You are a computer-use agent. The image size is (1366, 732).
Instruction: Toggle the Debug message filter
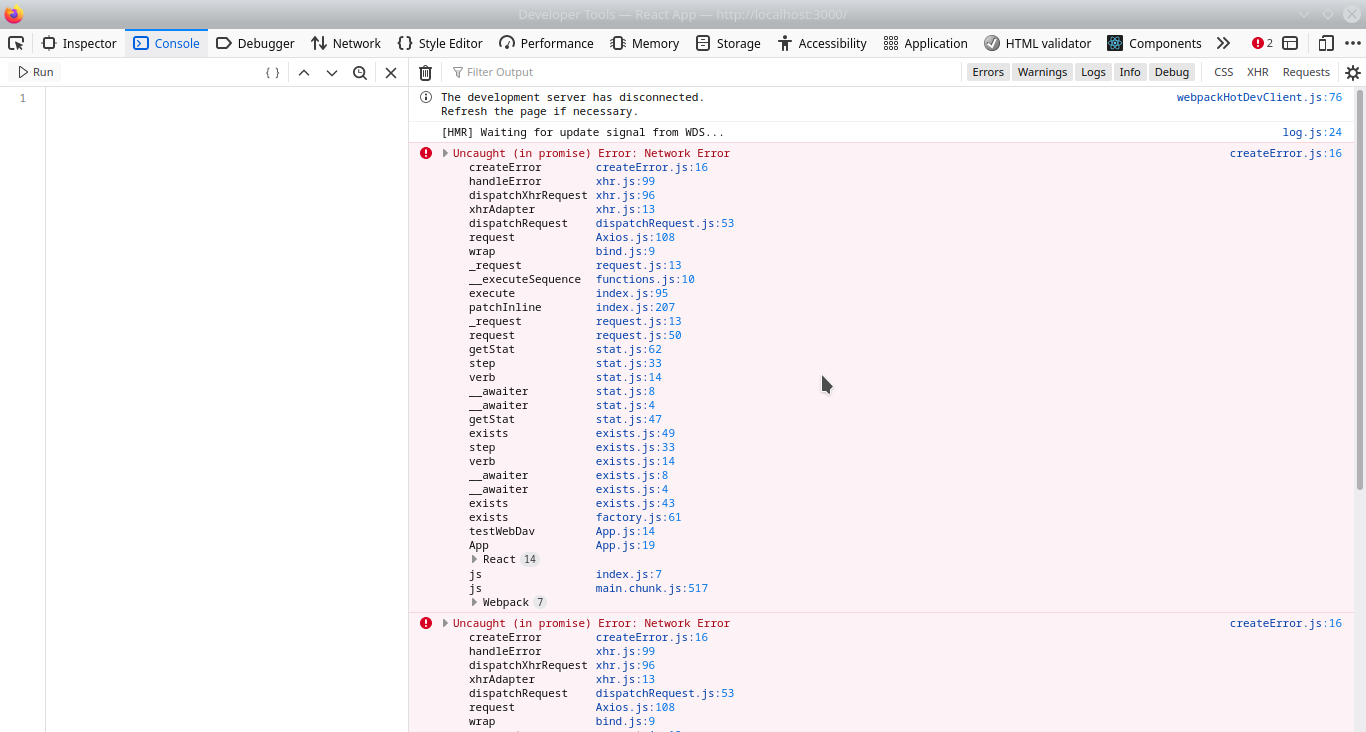(x=1171, y=71)
